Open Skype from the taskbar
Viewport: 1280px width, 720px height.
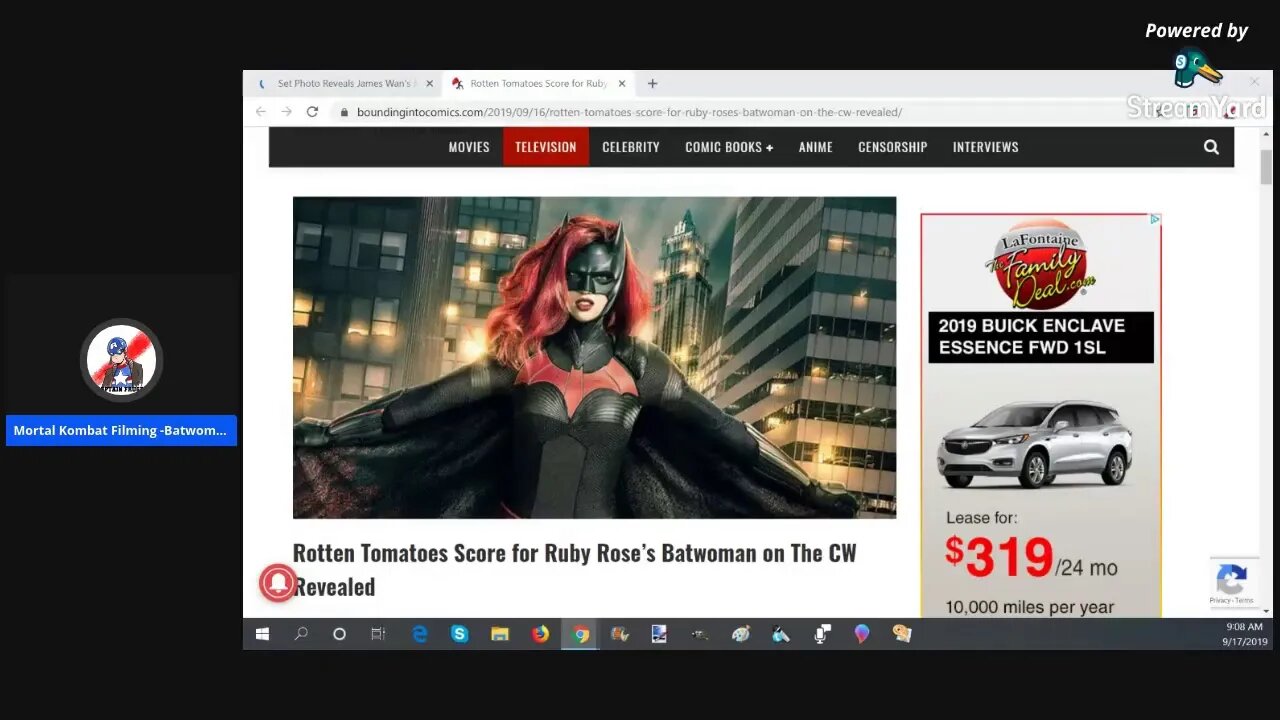(x=459, y=634)
